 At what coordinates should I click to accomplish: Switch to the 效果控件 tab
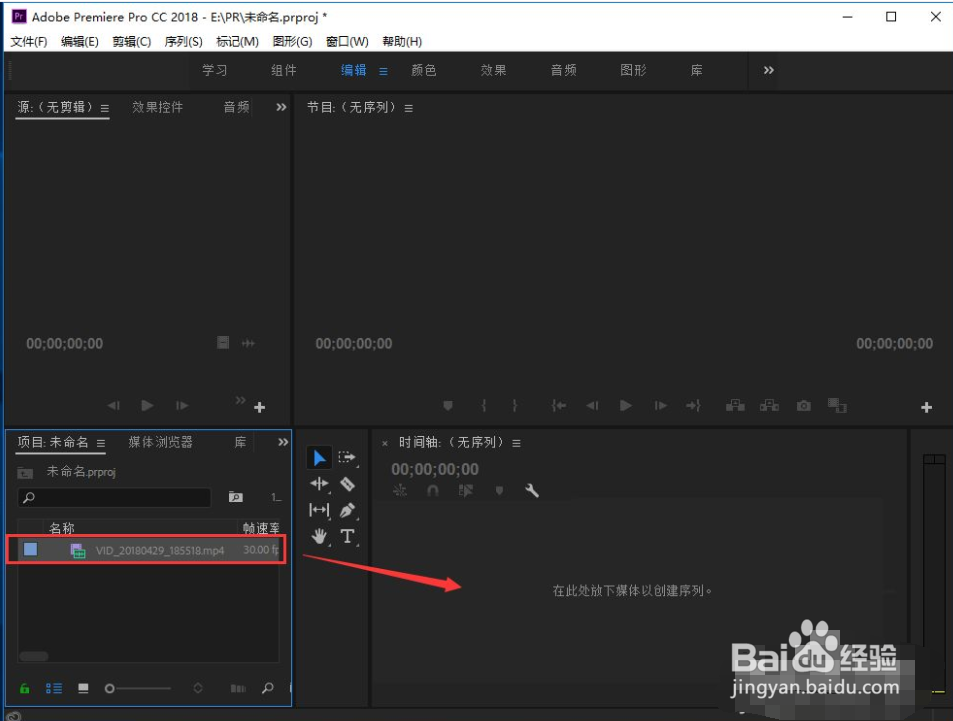pos(157,107)
